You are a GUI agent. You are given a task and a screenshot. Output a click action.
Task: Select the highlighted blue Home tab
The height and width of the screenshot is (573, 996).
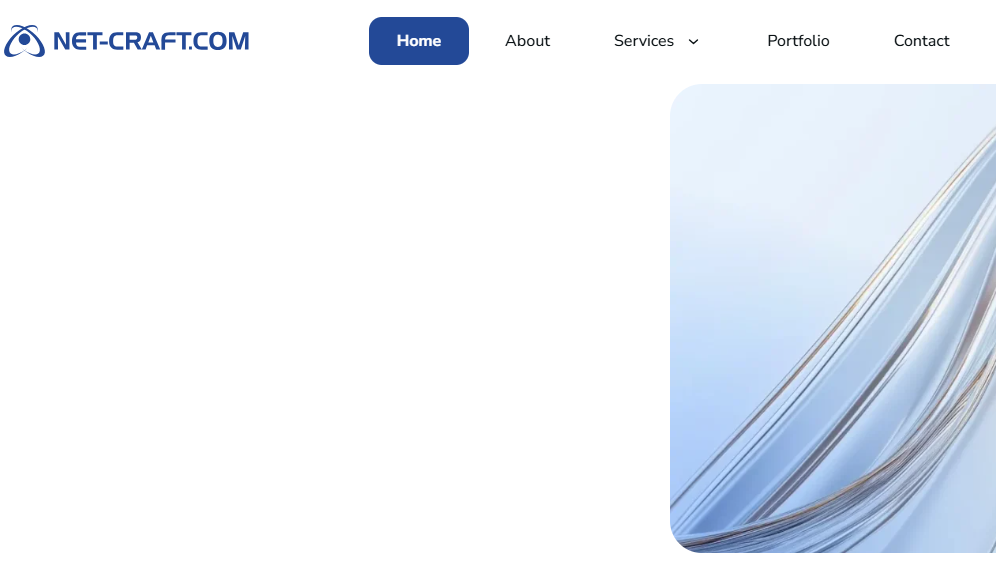pos(419,41)
